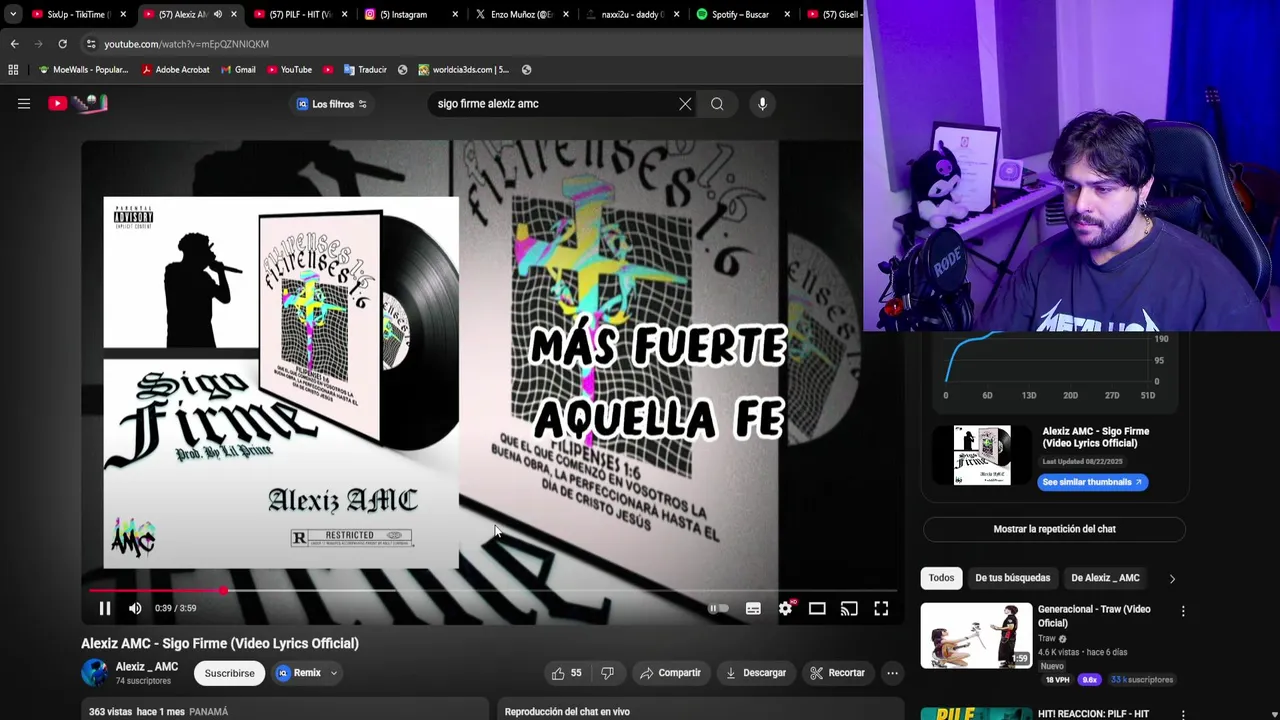This screenshot has width=1280, height=720.
Task: Open the MoeWalls bookmark
Action: [83, 70]
